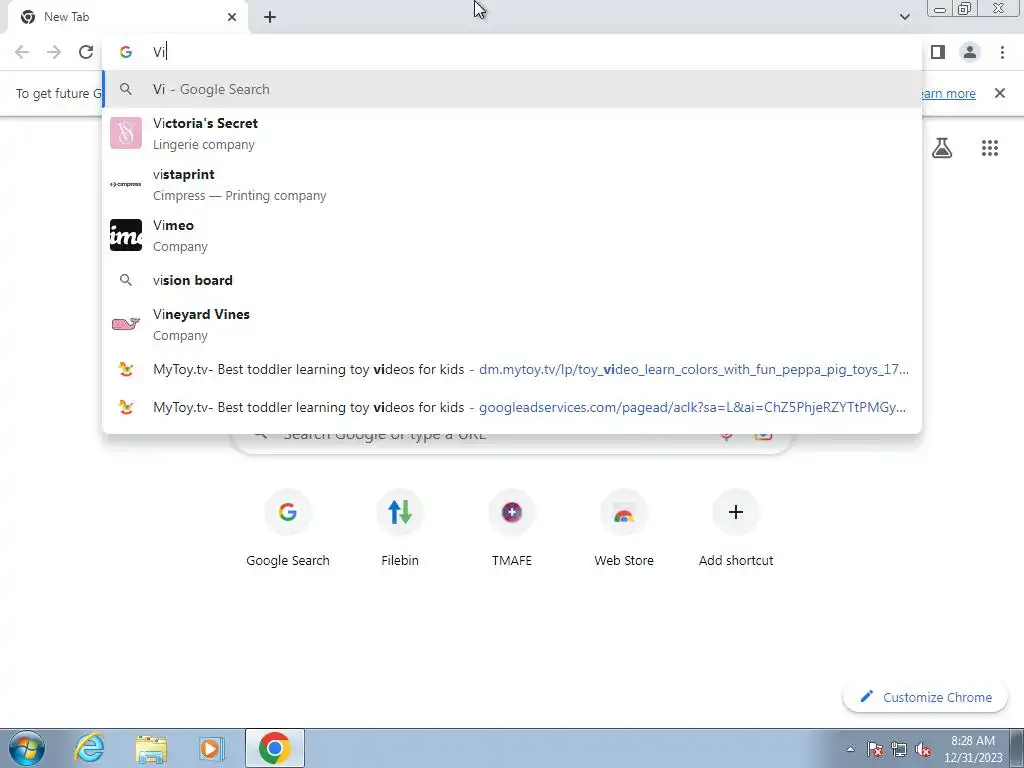
Task: Open the Search Labs flask icon
Action: (942, 148)
